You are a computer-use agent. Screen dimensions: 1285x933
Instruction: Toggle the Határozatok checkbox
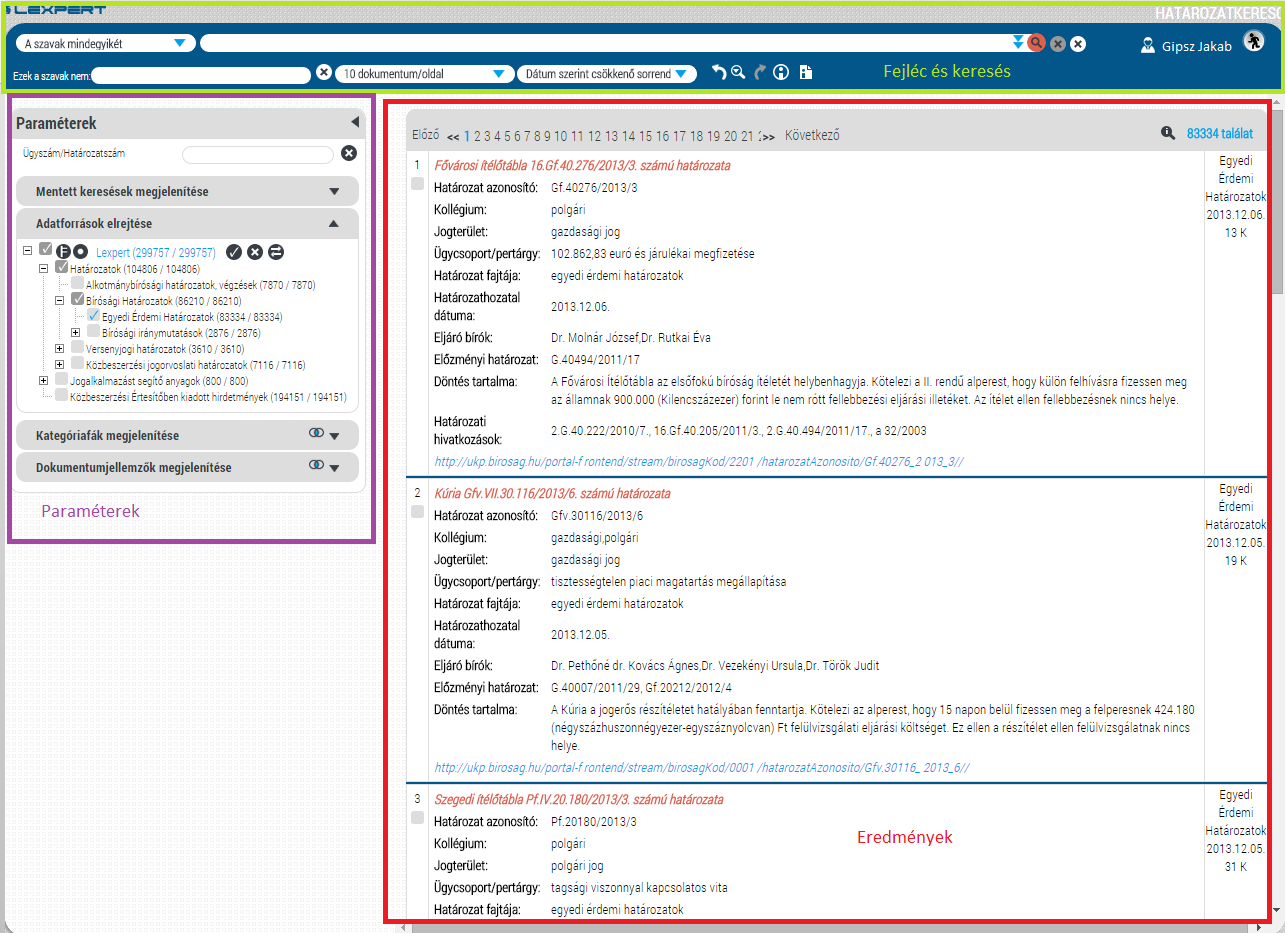tap(62, 268)
